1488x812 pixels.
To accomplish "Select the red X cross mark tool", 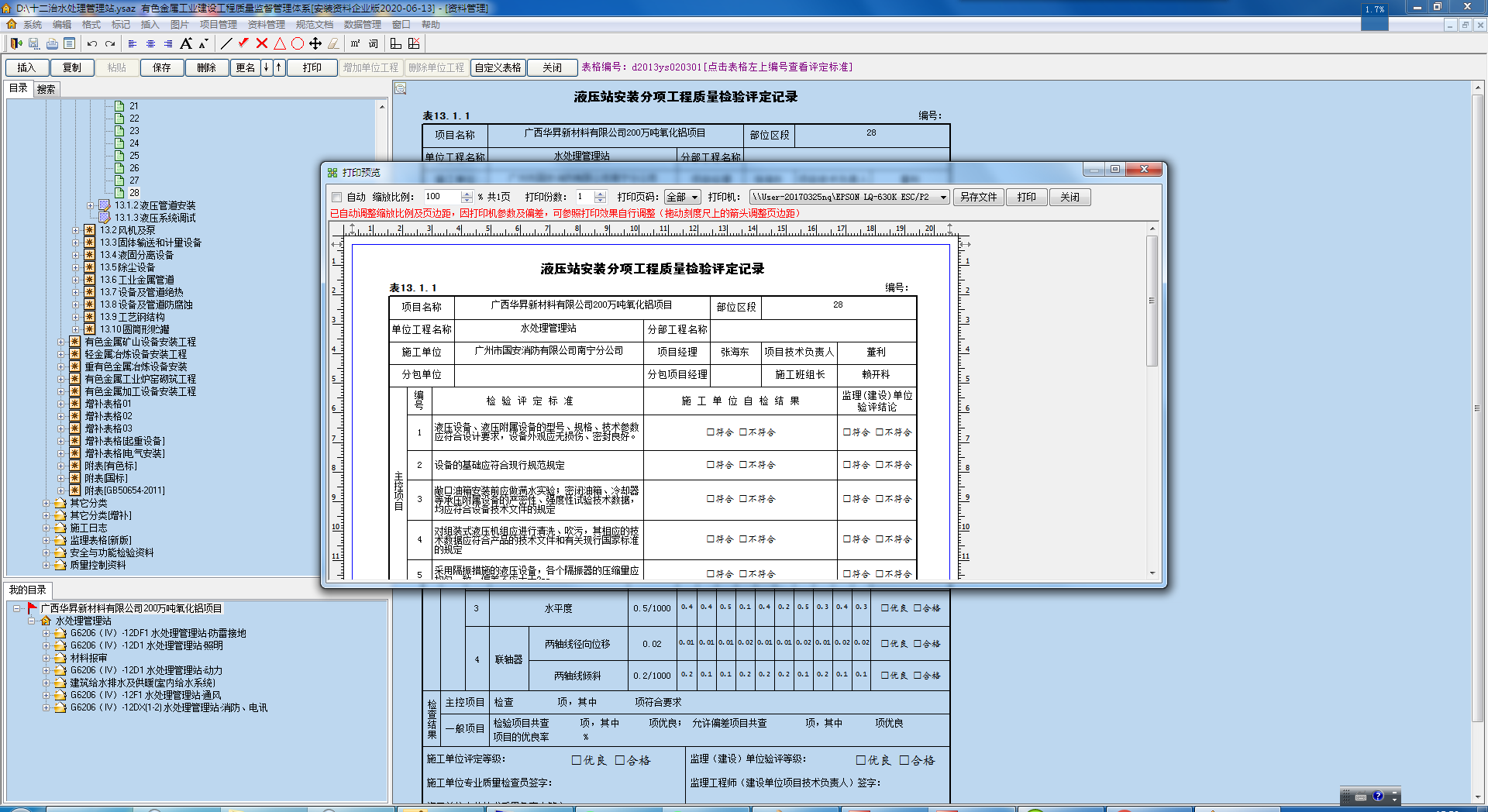I will (x=262, y=43).
